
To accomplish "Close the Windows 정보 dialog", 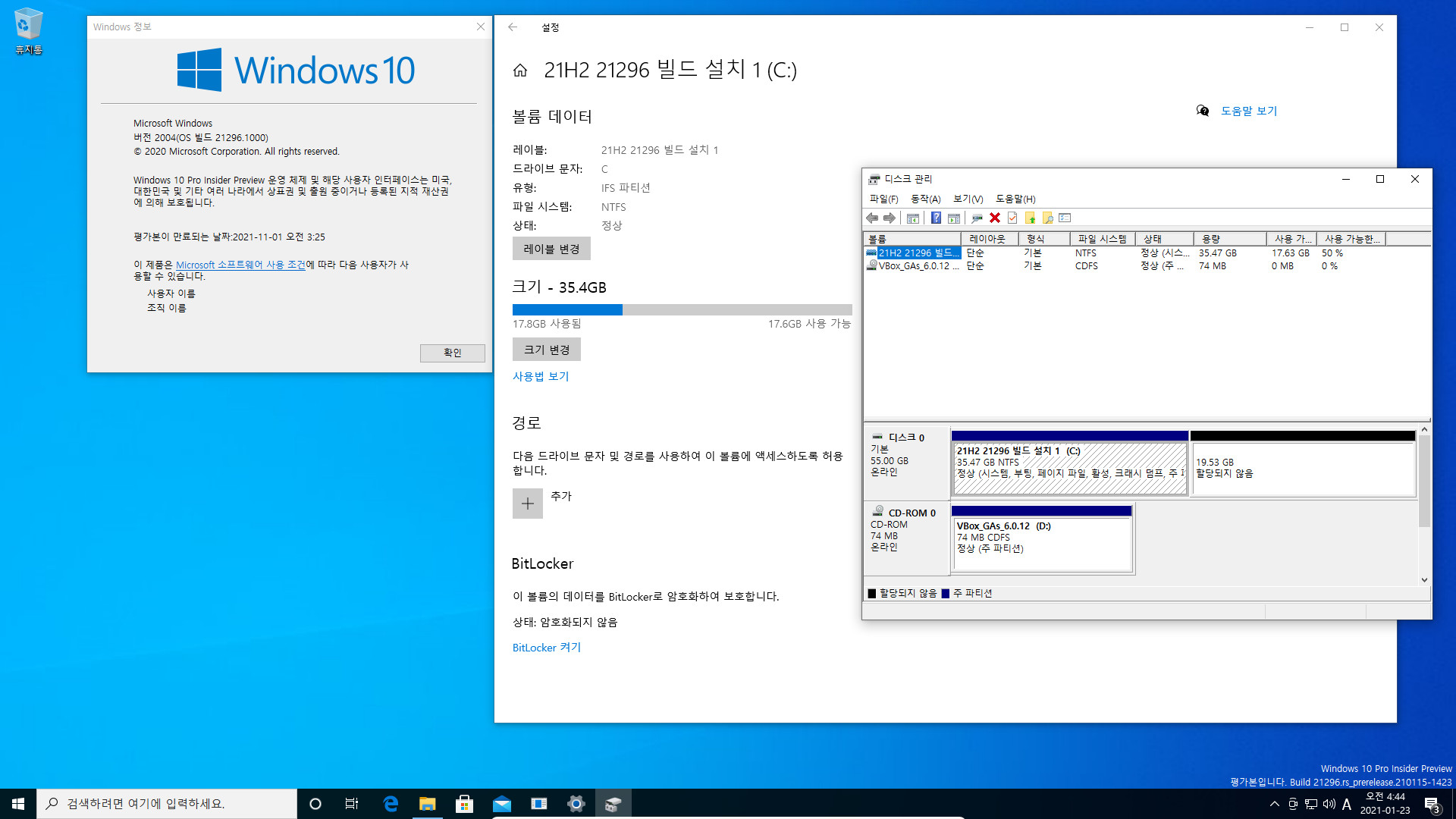I will [480, 27].
